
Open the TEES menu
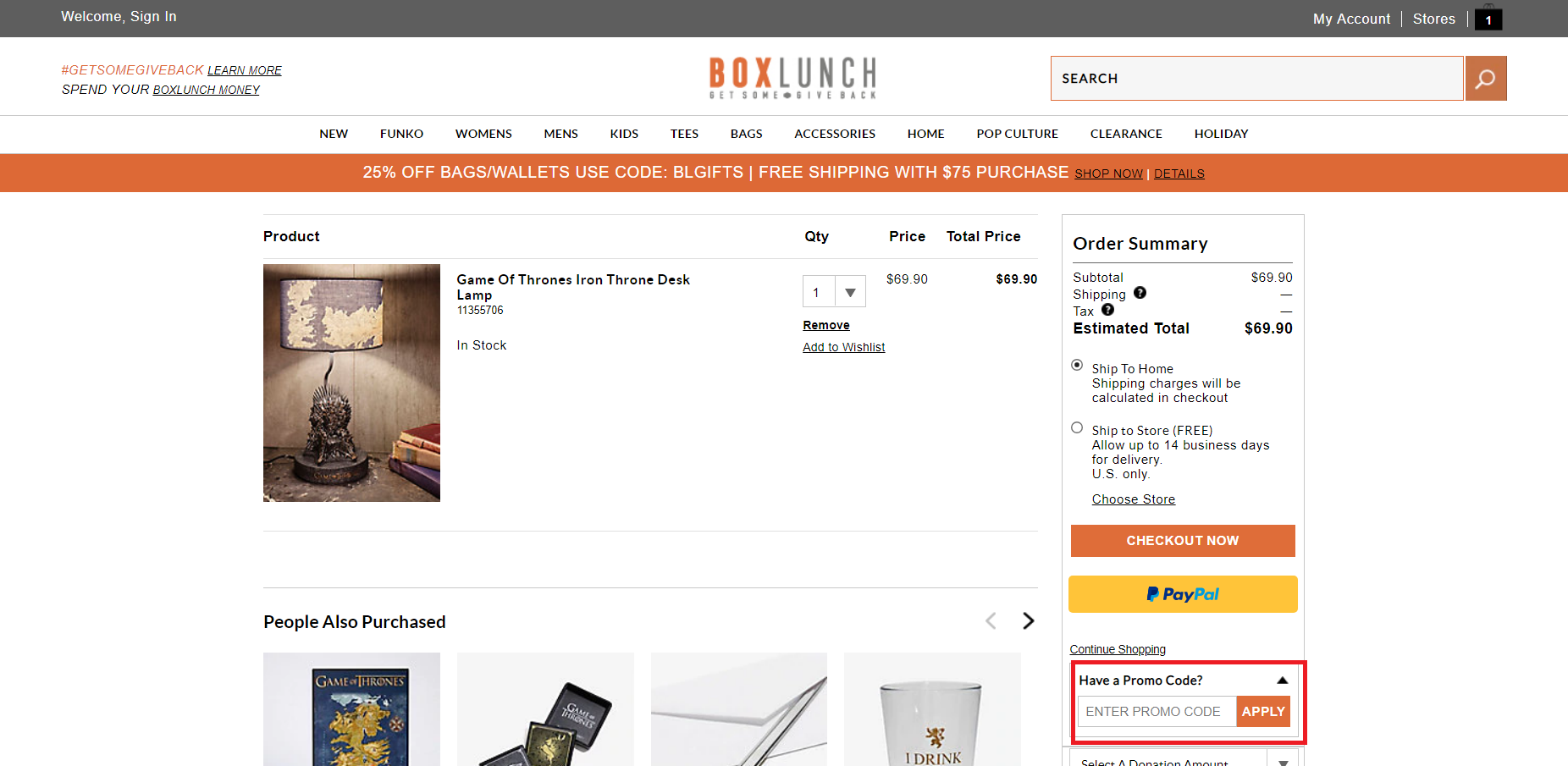(684, 134)
